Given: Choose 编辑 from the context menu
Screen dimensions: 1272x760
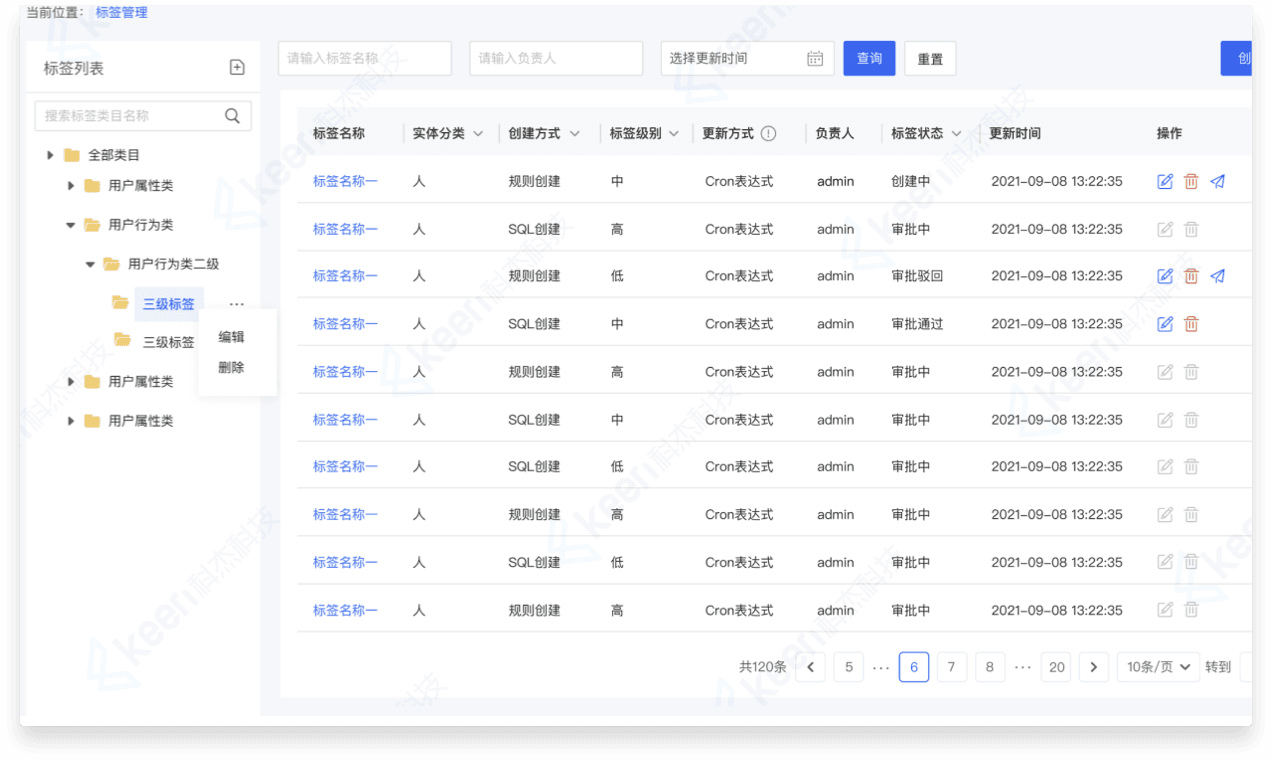Looking at the screenshot, I should pos(231,337).
